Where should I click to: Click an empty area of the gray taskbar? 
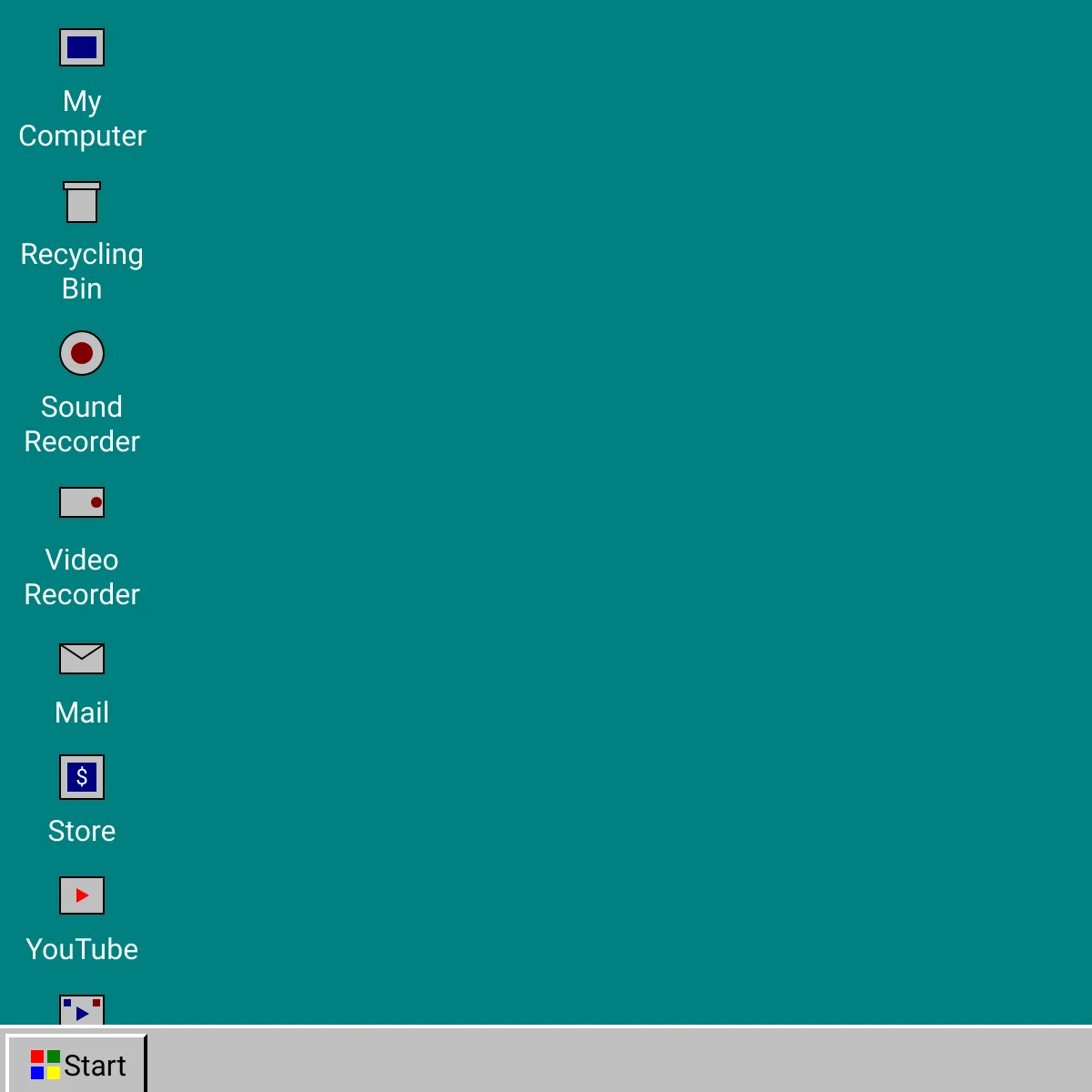coord(619,1061)
